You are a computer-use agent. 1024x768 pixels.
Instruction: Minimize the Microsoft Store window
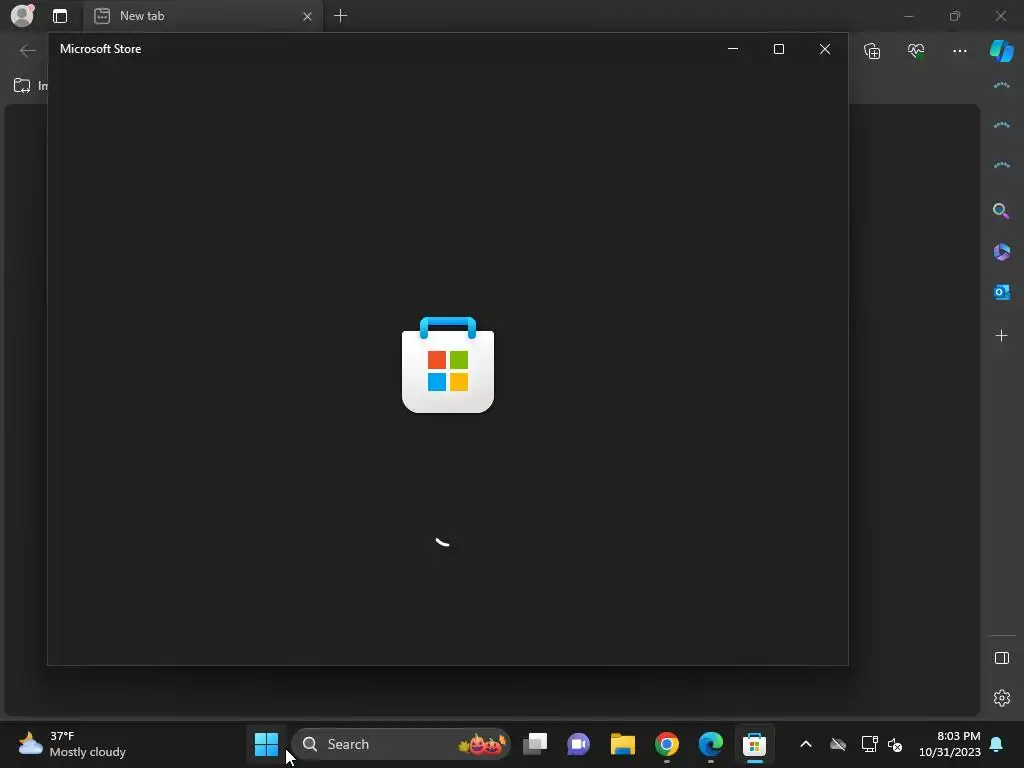tap(733, 49)
